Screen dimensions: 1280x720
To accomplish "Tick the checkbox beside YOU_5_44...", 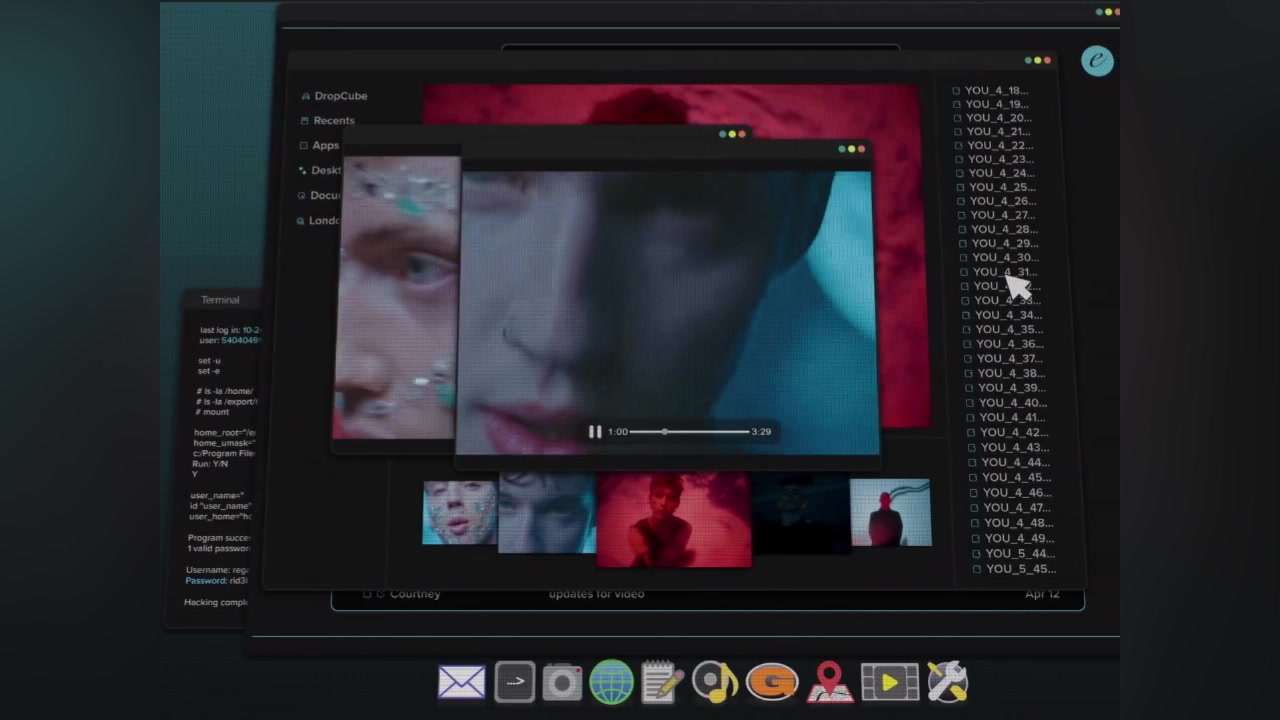I will tap(977, 553).
